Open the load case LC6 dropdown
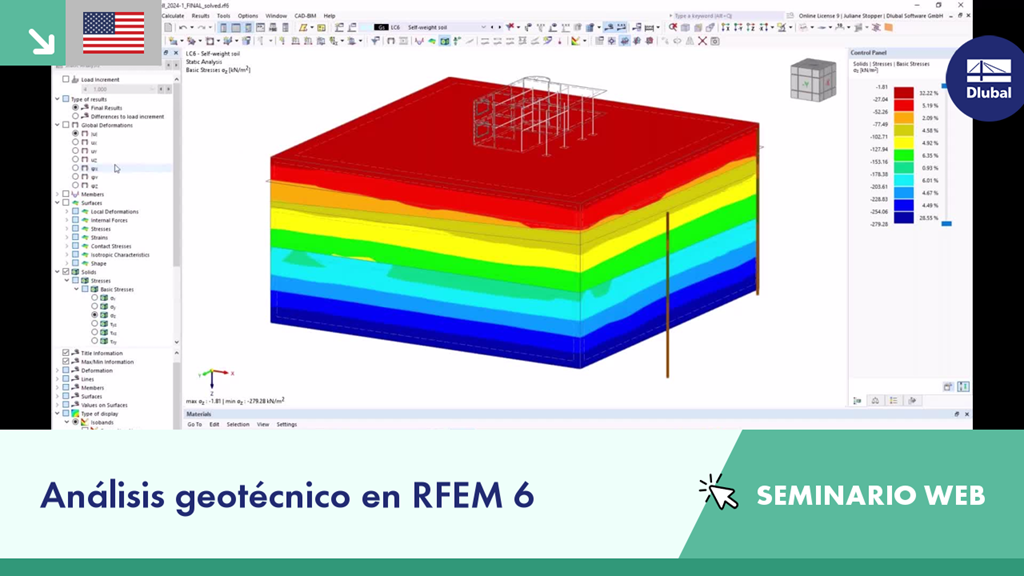 [x=483, y=27]
